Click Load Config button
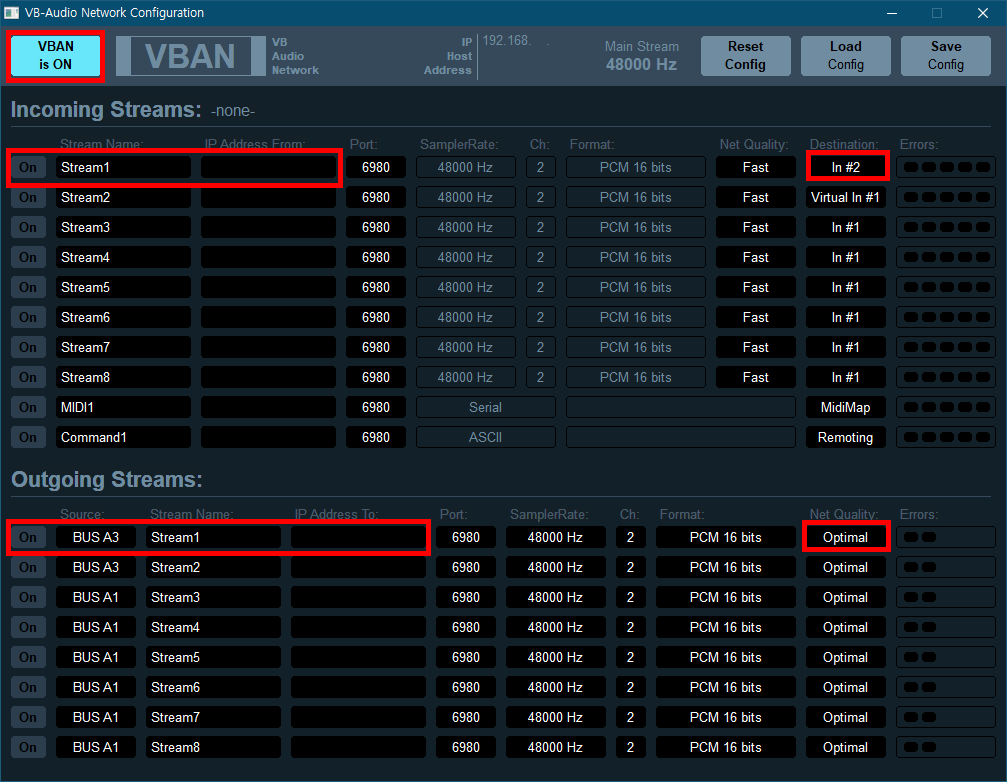Screen dimensions: 1007x782 [845, 56]
